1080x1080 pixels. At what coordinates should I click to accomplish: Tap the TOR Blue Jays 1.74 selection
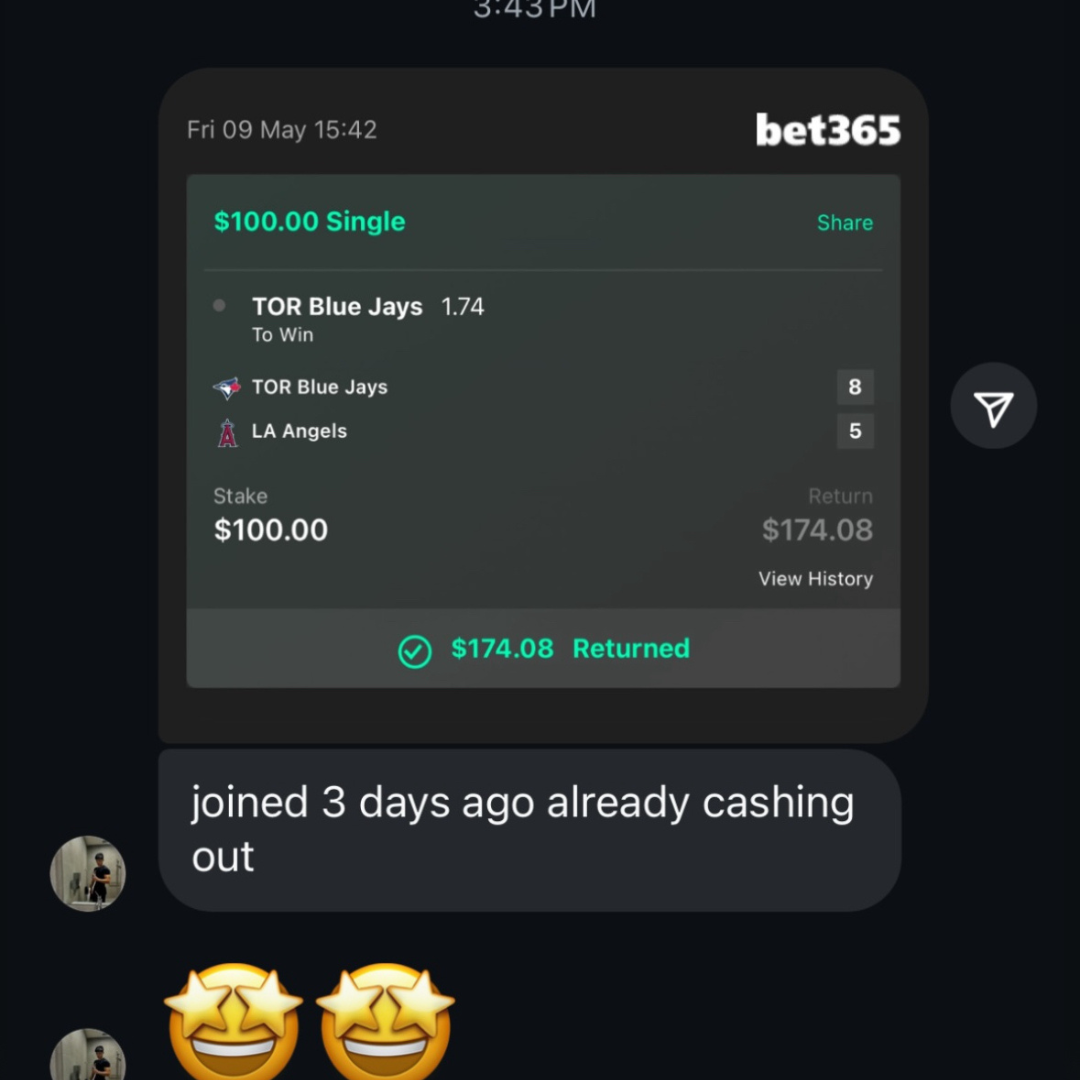368,307
